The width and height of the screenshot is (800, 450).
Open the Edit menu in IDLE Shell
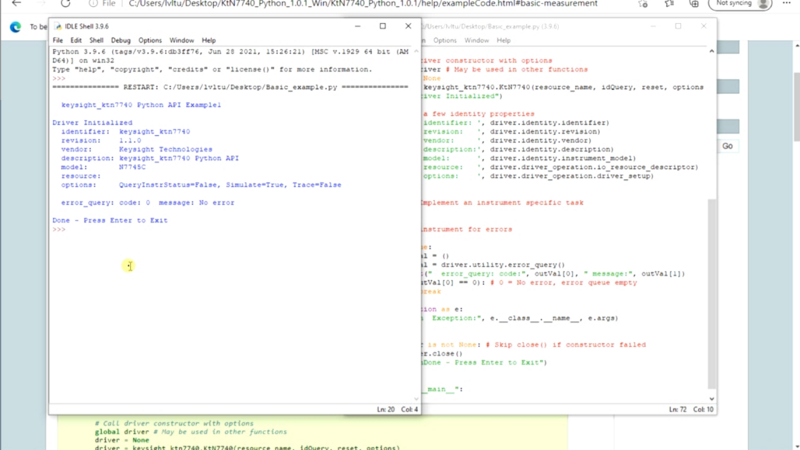(76, 41)
